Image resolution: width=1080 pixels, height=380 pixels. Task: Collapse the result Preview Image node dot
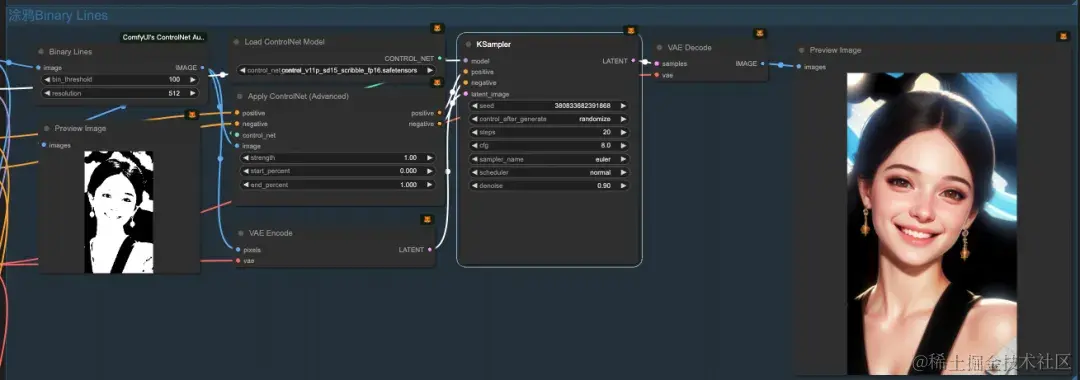click(x=801, y=50)
